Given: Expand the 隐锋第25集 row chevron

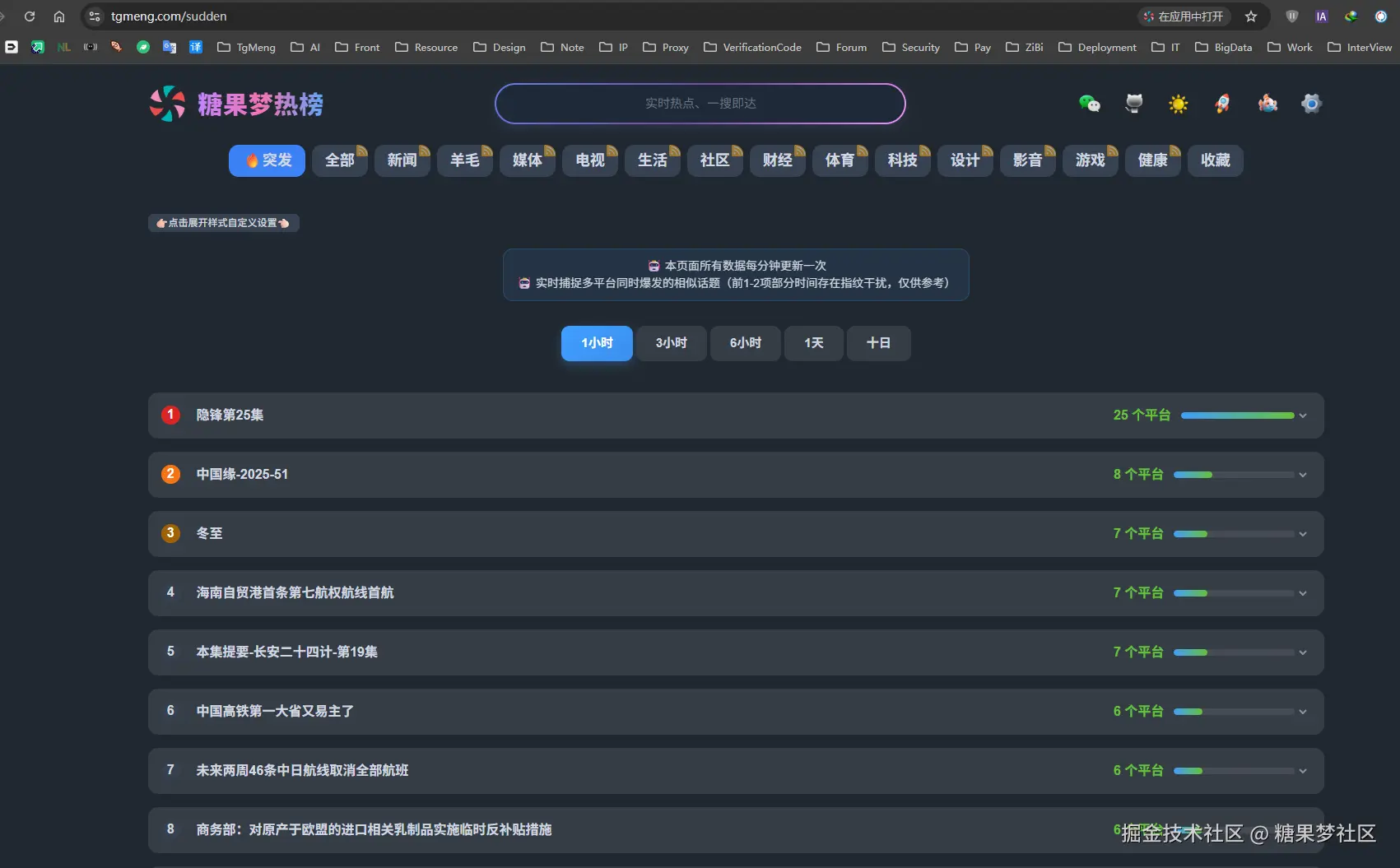Looking at the screenshot, I should [1303, 415].
